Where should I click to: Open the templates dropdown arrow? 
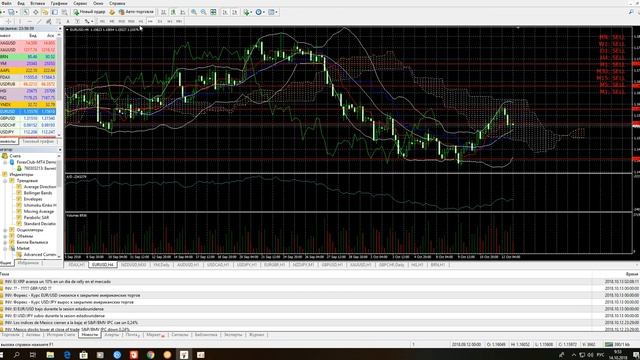(277, 12)
